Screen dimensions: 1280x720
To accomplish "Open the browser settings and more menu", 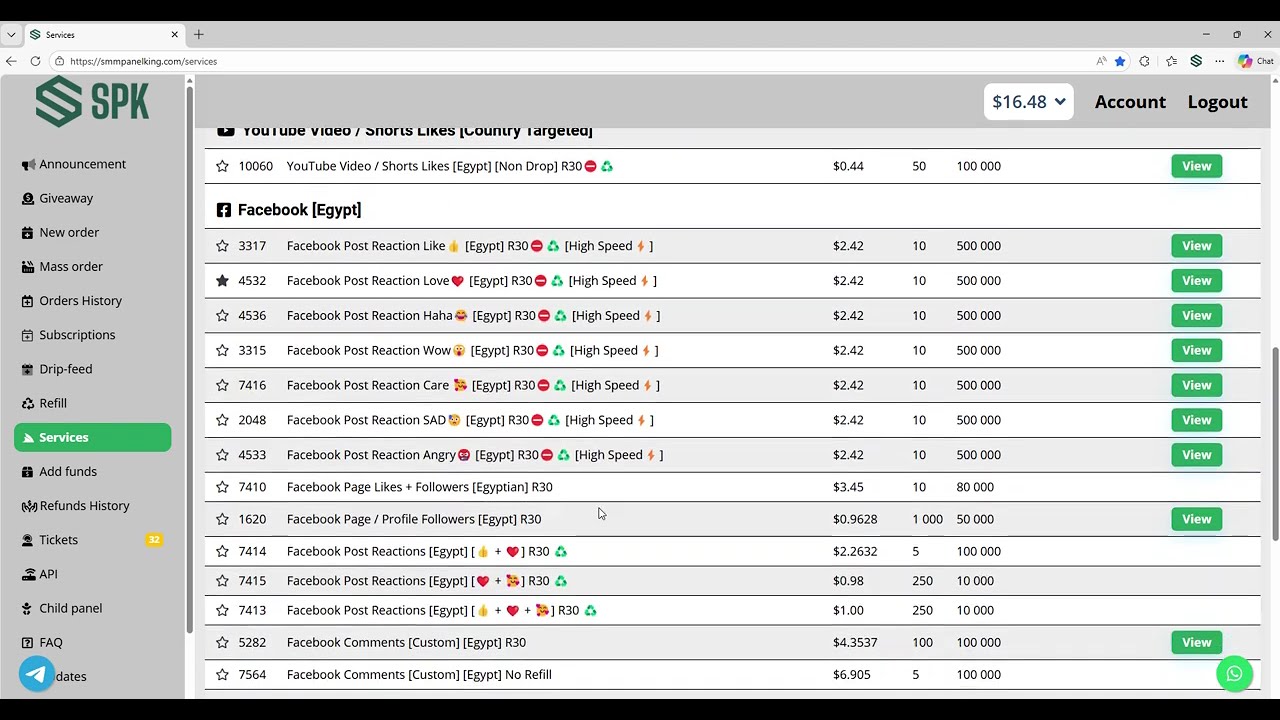I will (x=1219, y=61).
